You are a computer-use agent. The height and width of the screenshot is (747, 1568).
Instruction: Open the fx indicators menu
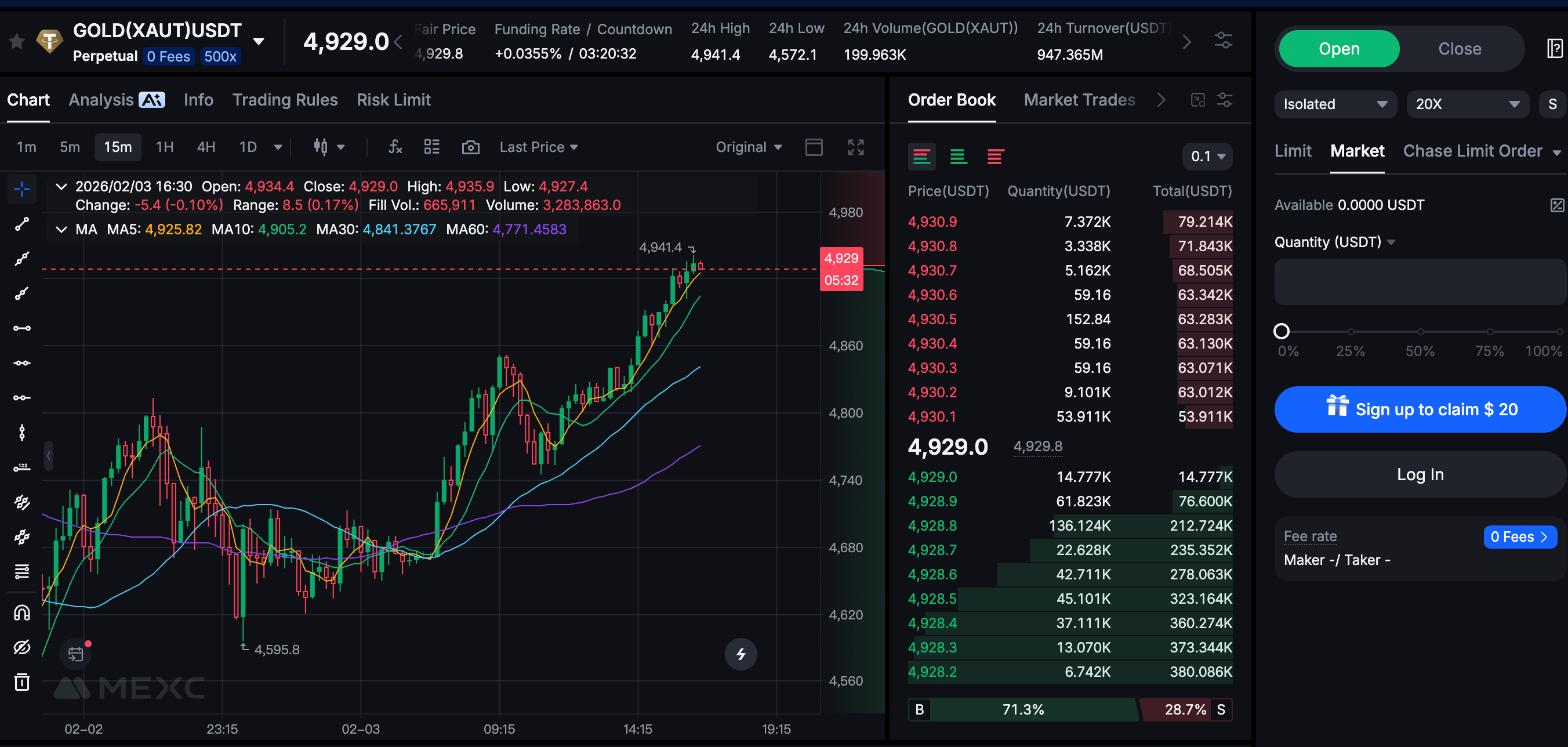tap(395, 147)
